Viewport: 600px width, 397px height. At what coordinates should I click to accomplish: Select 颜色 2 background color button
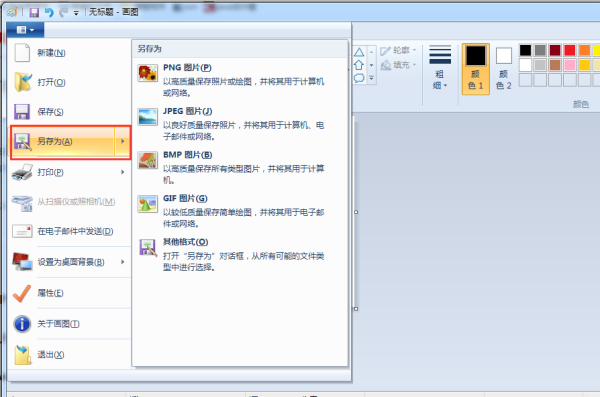(x=504, y=69)
